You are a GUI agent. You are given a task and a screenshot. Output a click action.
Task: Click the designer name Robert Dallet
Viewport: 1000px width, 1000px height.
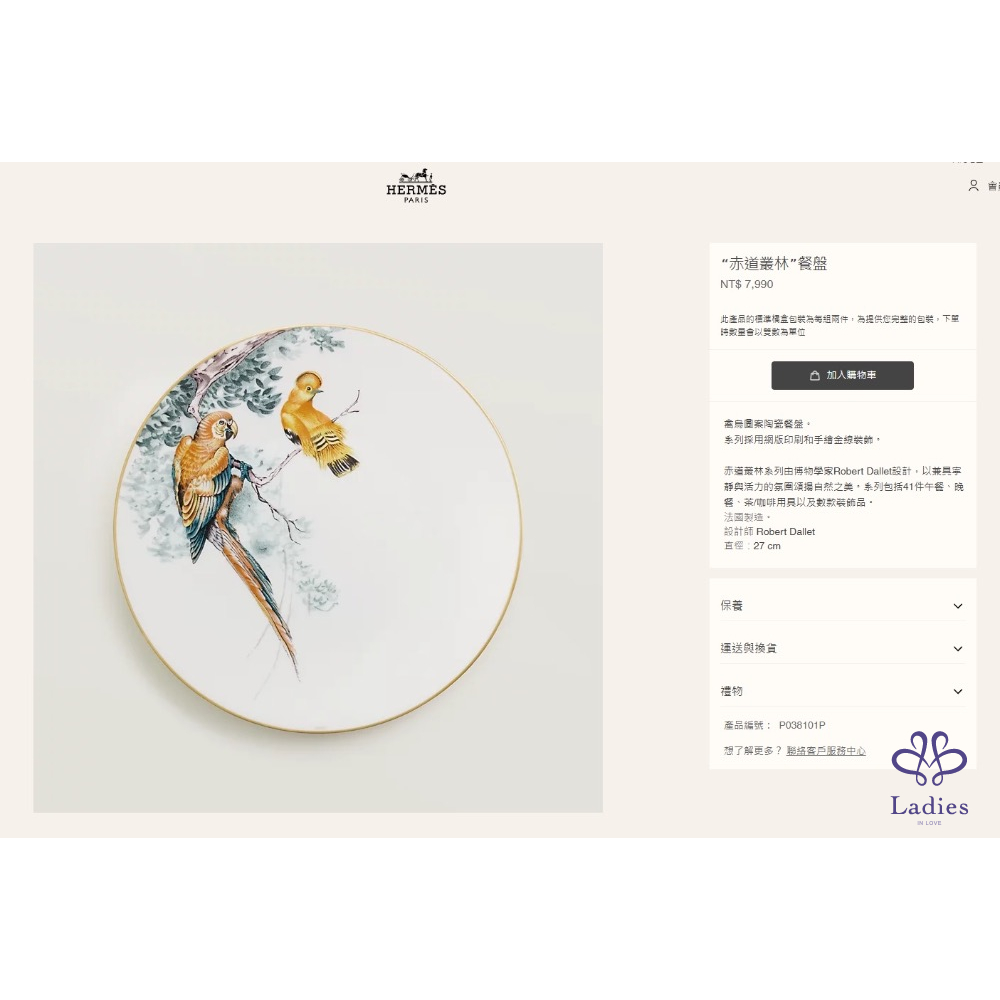pos(786,532)
